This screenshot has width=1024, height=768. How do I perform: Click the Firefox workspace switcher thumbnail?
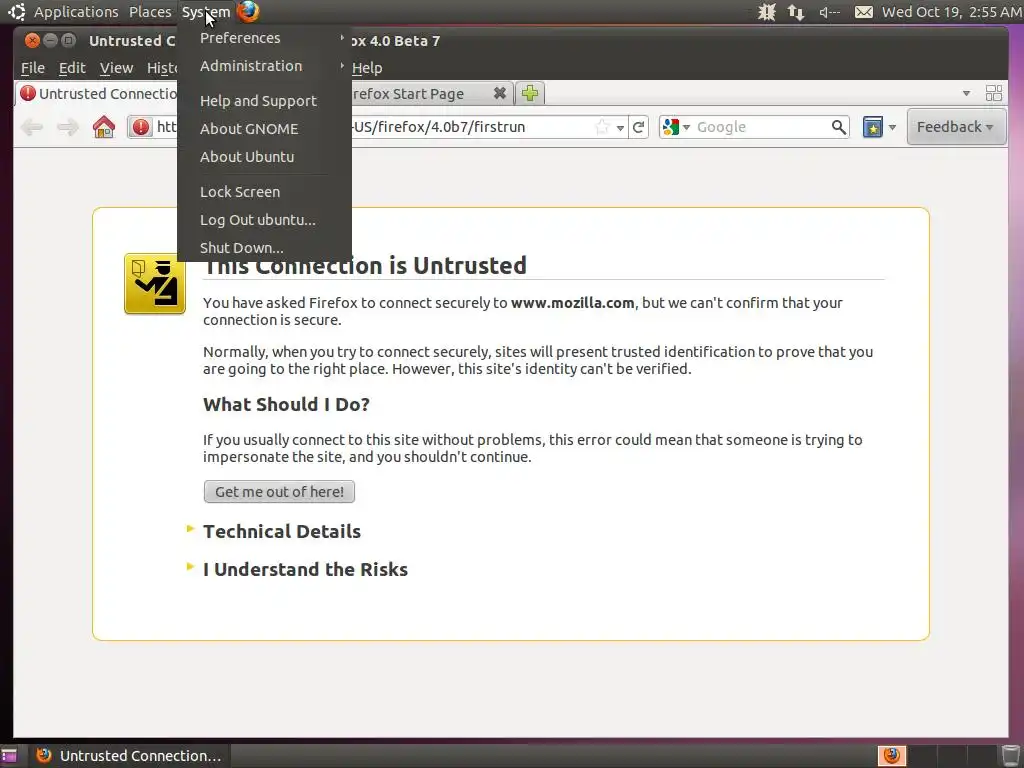891,756
